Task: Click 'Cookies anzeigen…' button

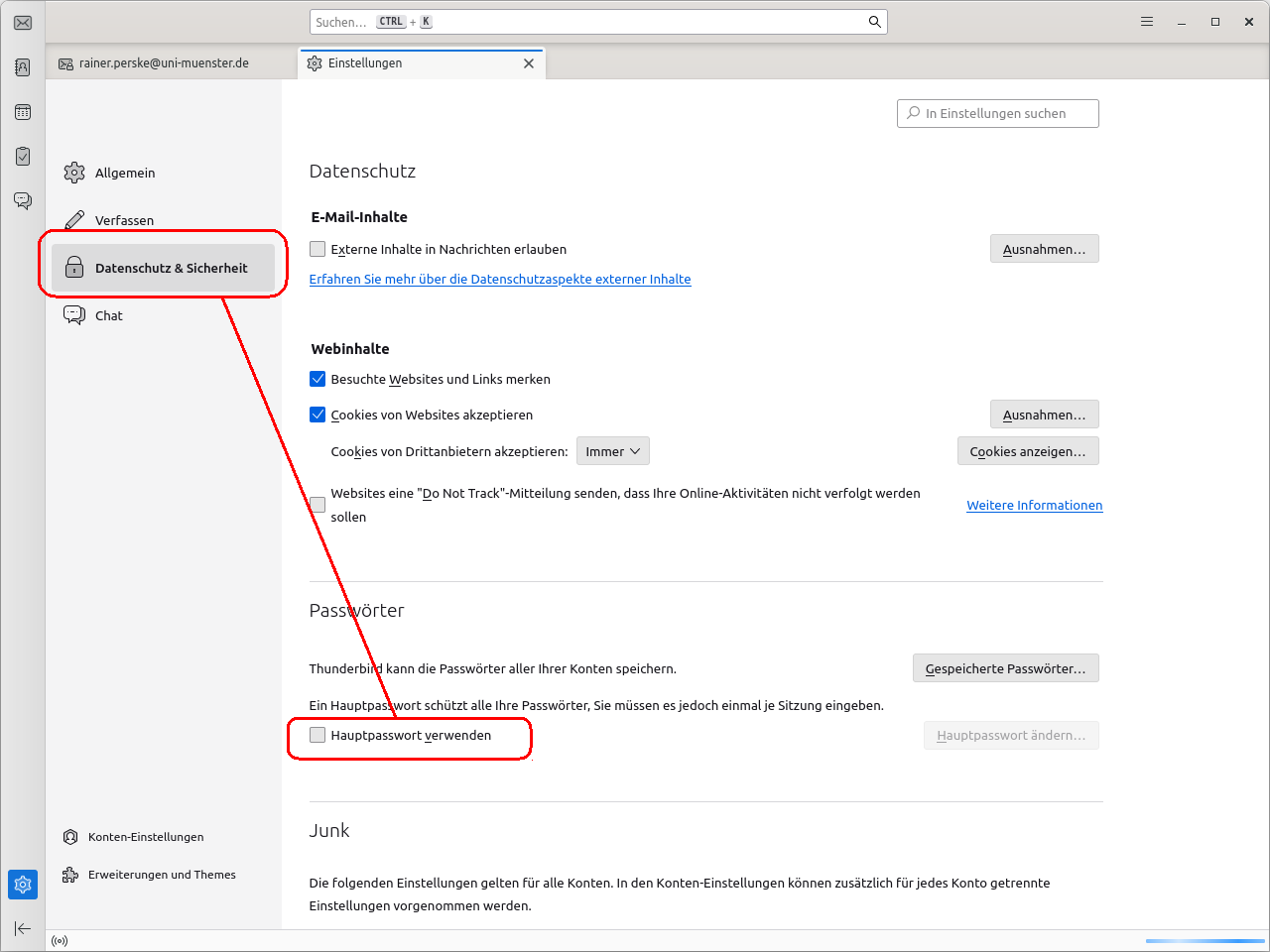Action: [x=1027, y=451]
